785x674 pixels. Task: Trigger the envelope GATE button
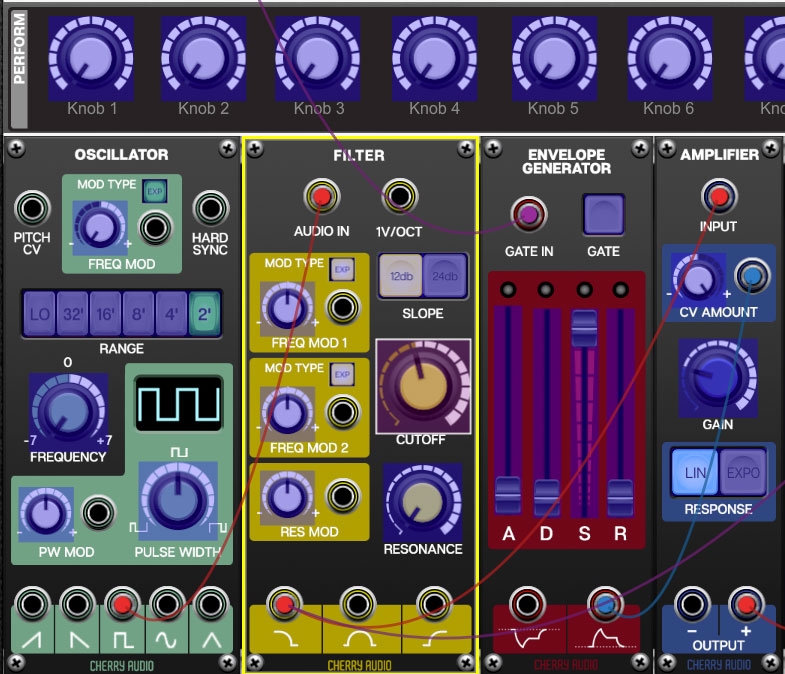604,215
